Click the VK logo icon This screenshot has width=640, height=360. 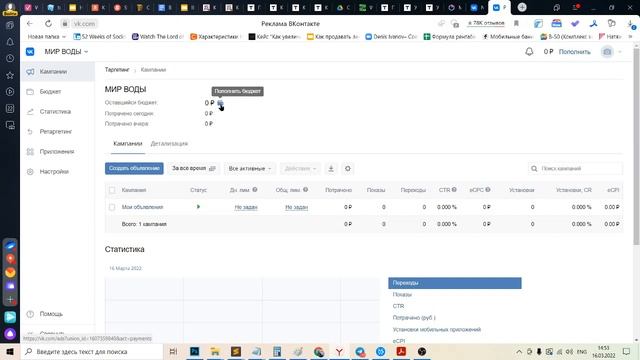pos(30,52)
